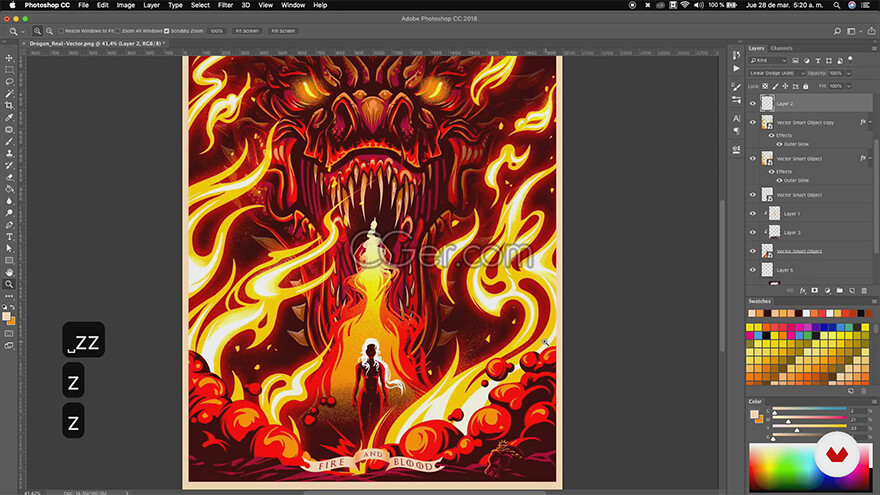This screenshot has height=495, width=880.
Task: Select the Paint Bucket tool
Action: pos(9,189)
